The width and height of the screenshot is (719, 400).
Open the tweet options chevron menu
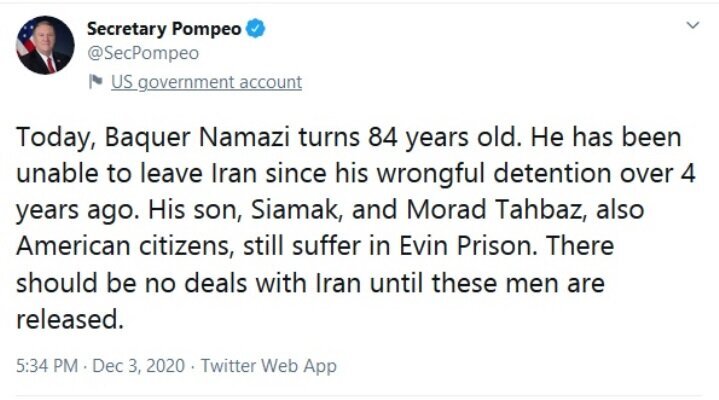[691, 26]
